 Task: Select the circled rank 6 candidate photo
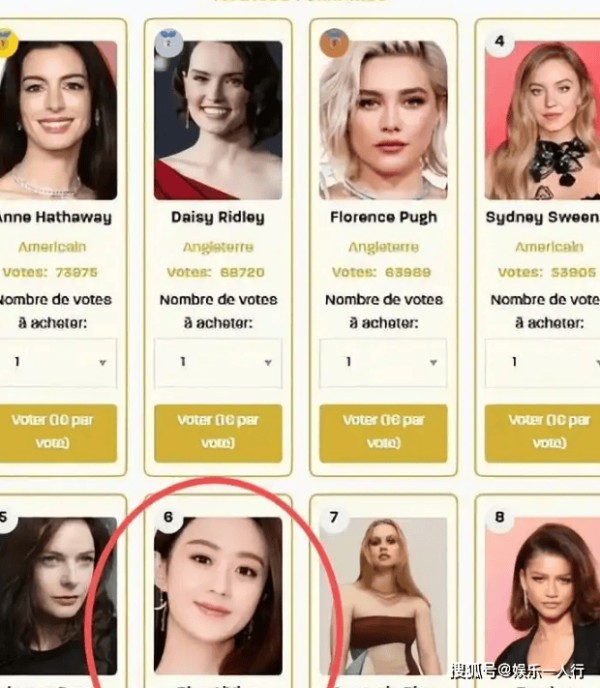(x=218, y=596)
